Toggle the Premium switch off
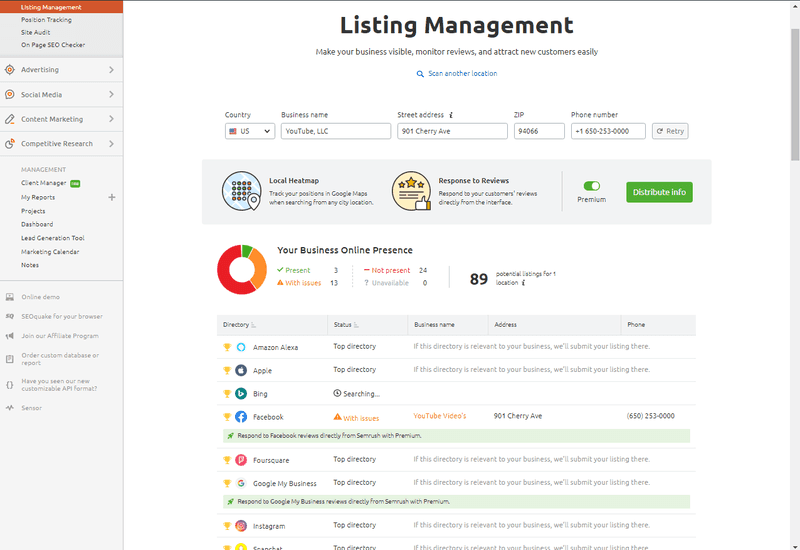800x550 pixels. coord(592,186)
